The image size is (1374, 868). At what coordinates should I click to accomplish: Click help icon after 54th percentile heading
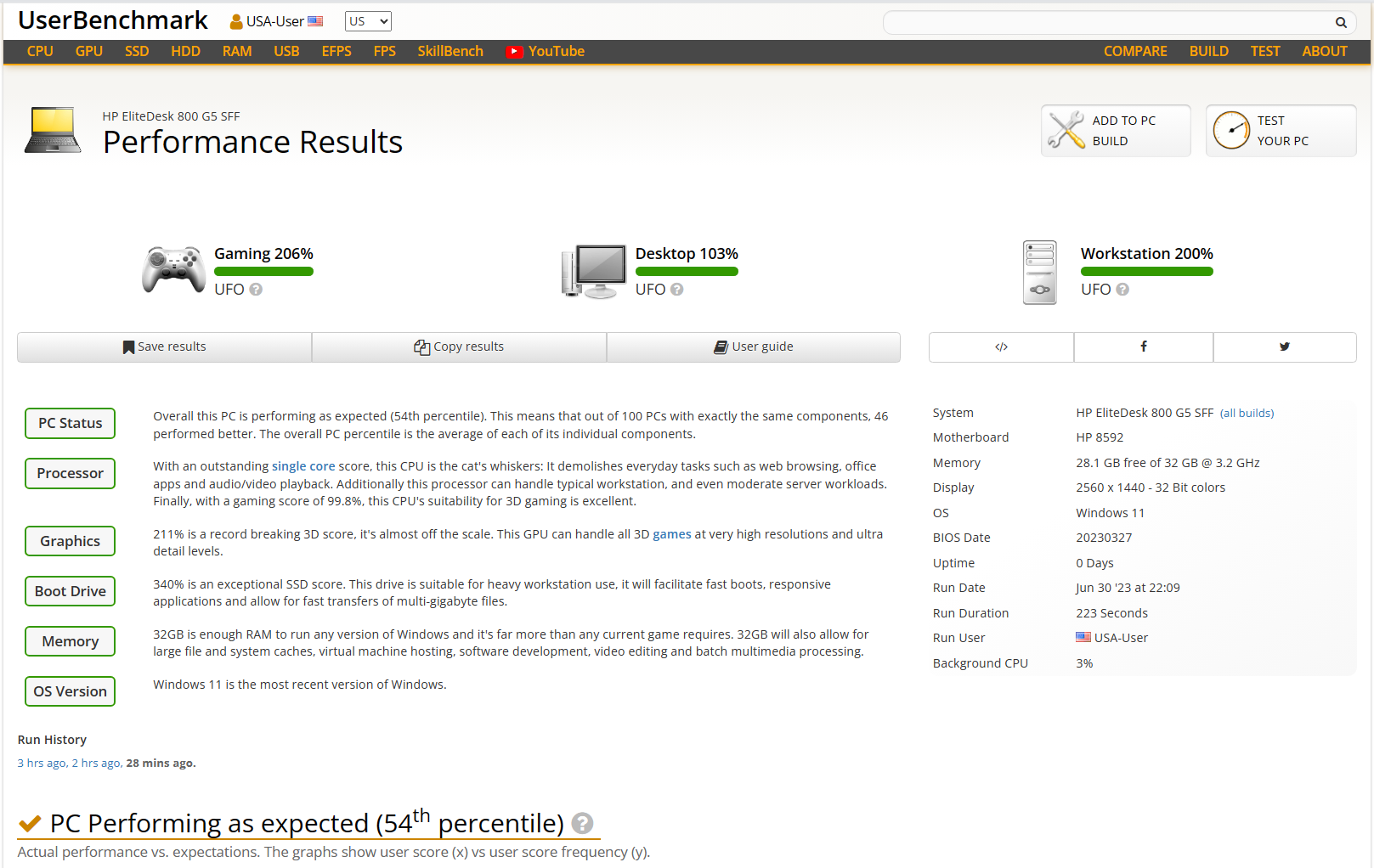[x=582, y=823]
